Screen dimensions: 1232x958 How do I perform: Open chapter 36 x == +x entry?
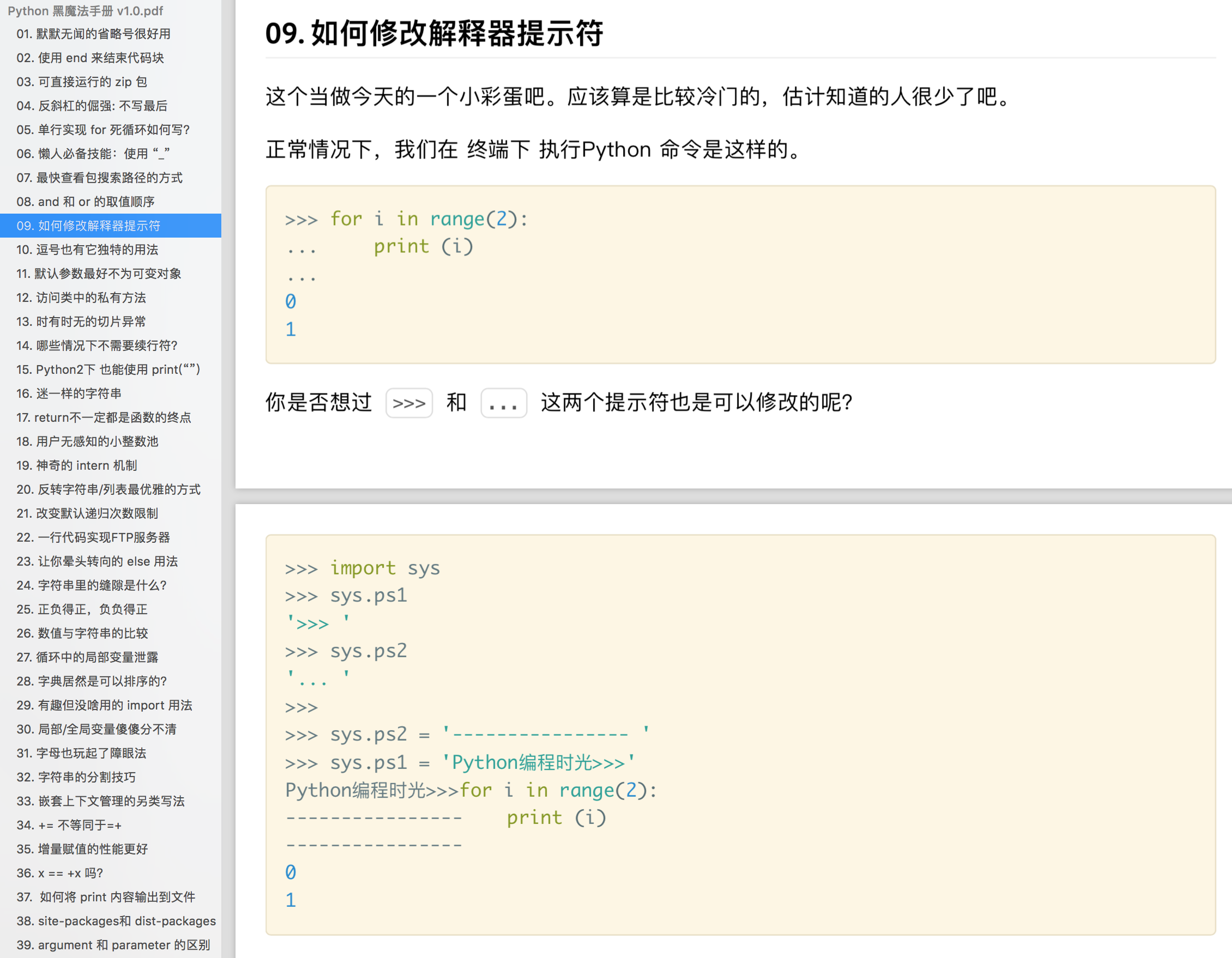[60, 873]
